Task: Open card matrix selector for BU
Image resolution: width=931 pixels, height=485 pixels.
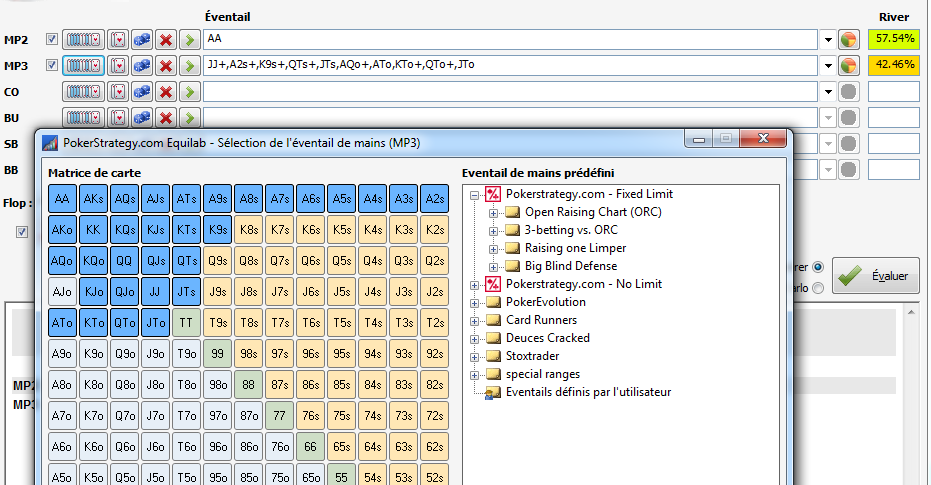Action: (x=83, y=118)
